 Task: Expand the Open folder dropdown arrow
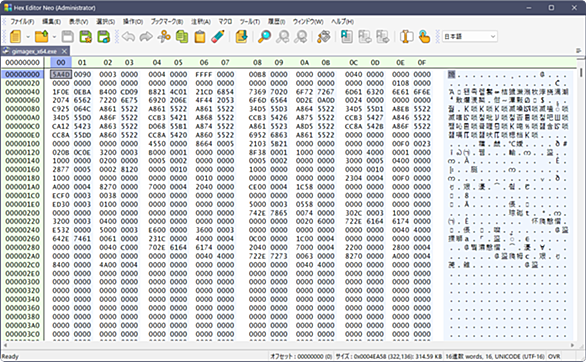54,37
